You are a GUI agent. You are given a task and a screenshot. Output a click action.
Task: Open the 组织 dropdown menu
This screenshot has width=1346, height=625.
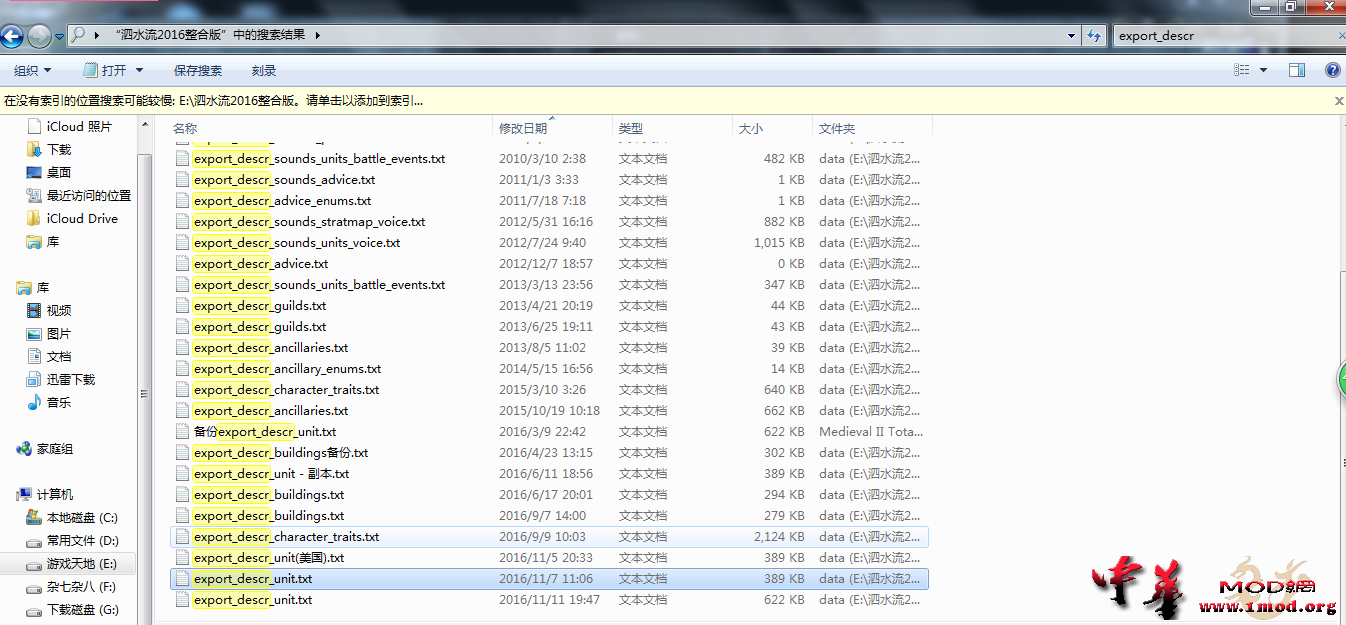point(32,70)
